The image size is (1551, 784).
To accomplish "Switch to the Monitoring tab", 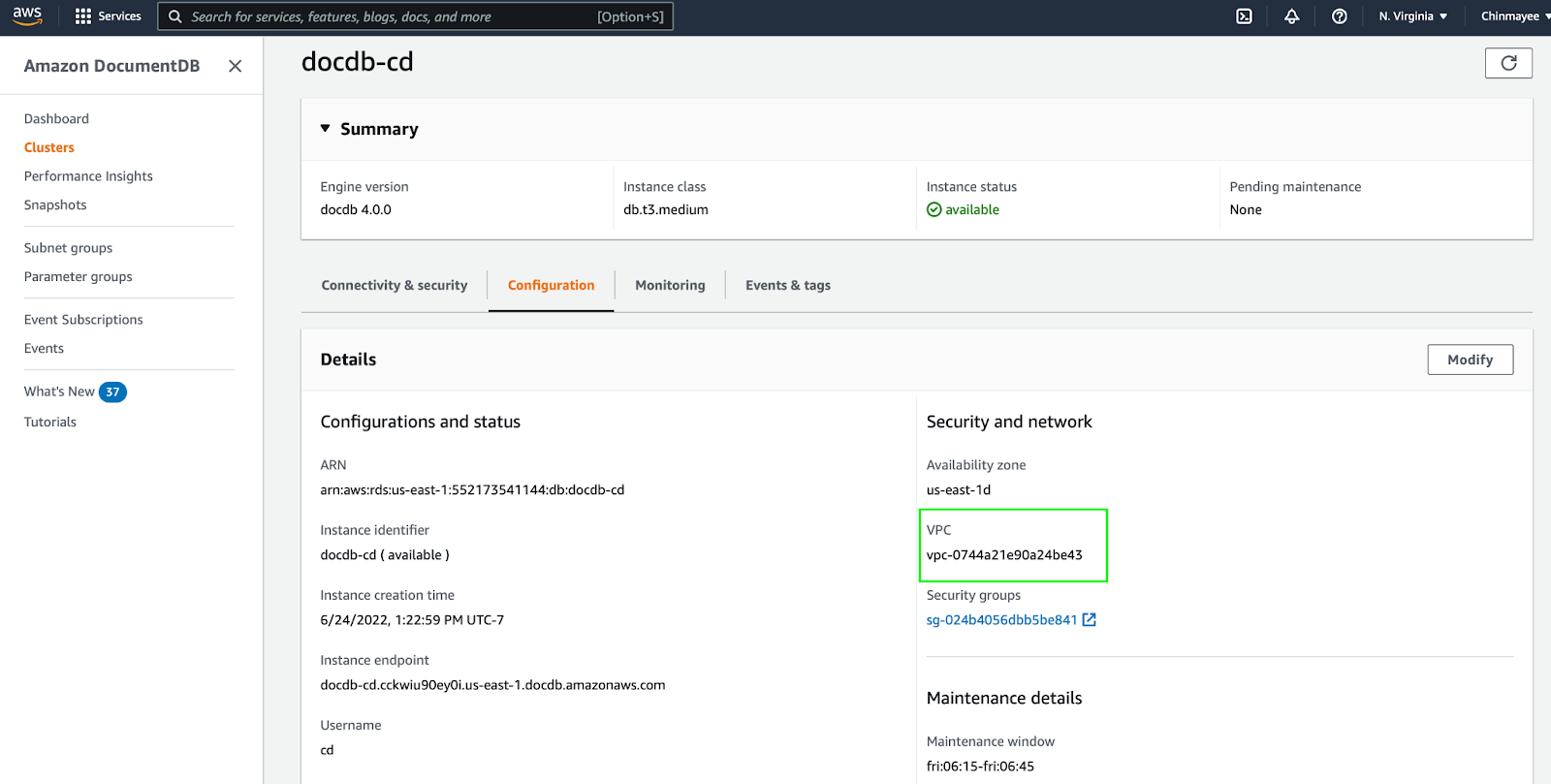I will (x=670, y=285).
